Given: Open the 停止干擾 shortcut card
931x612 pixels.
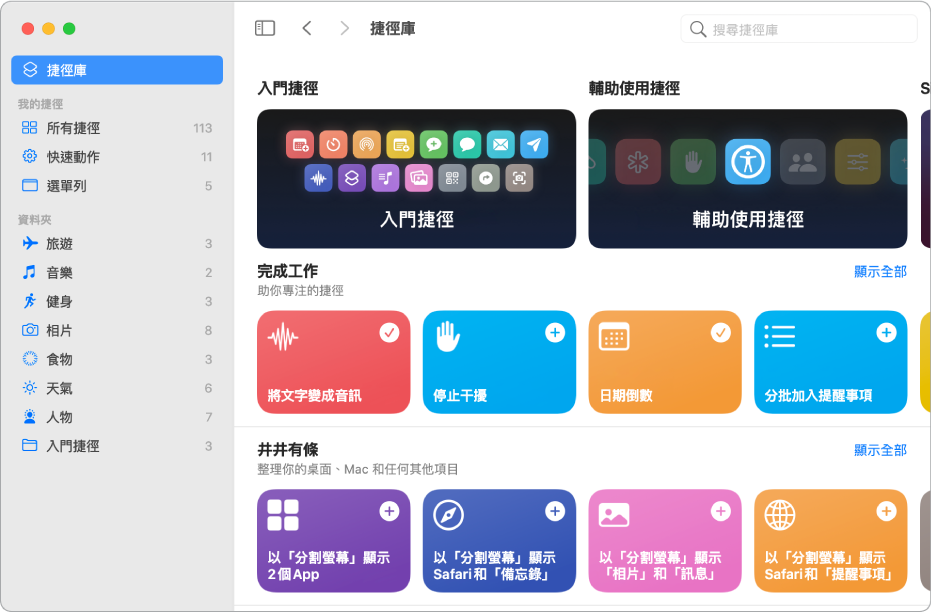Looking at the screenshot, I should click(x=499, y=362).
